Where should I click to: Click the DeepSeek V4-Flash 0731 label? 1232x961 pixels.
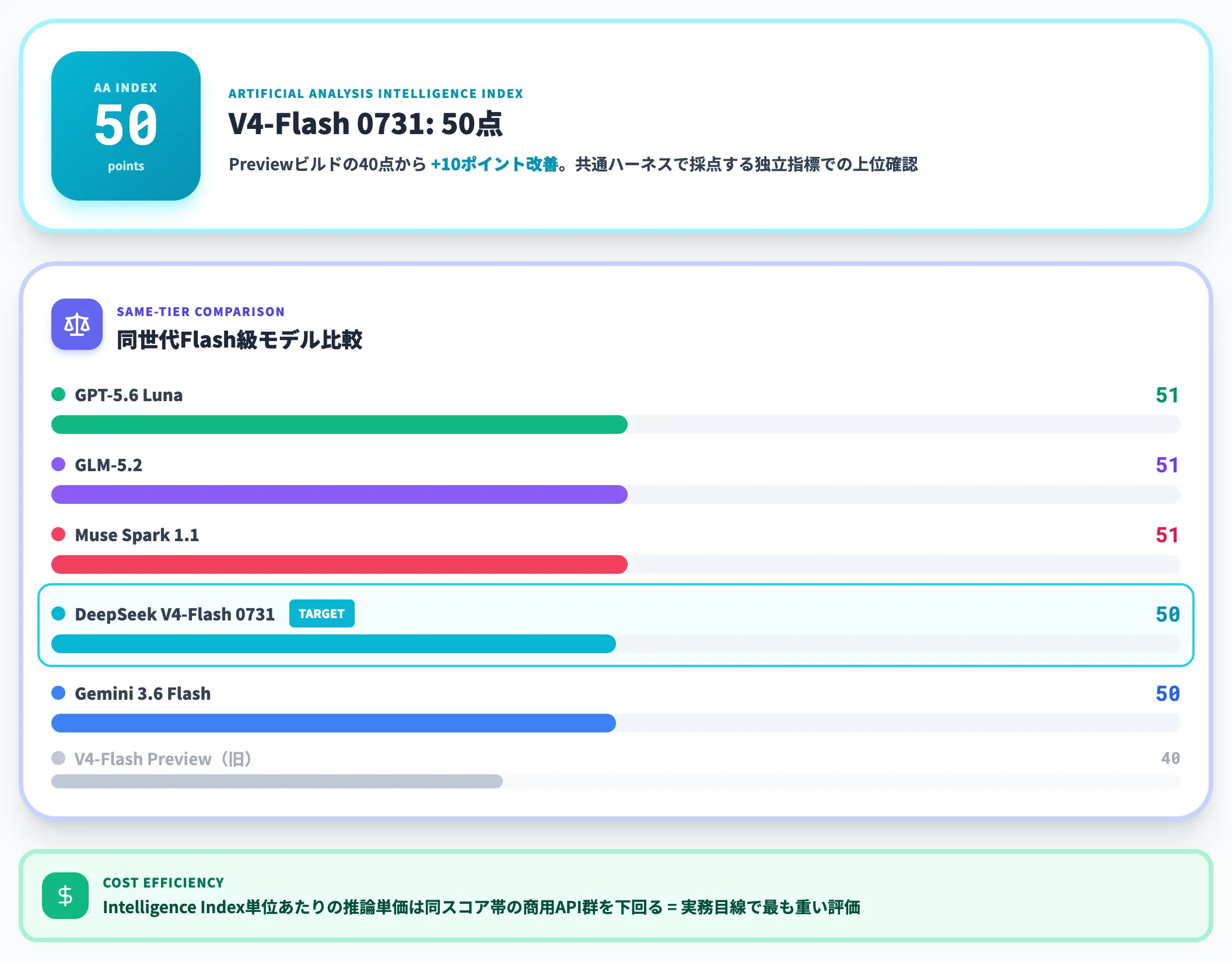pos(175,614)
